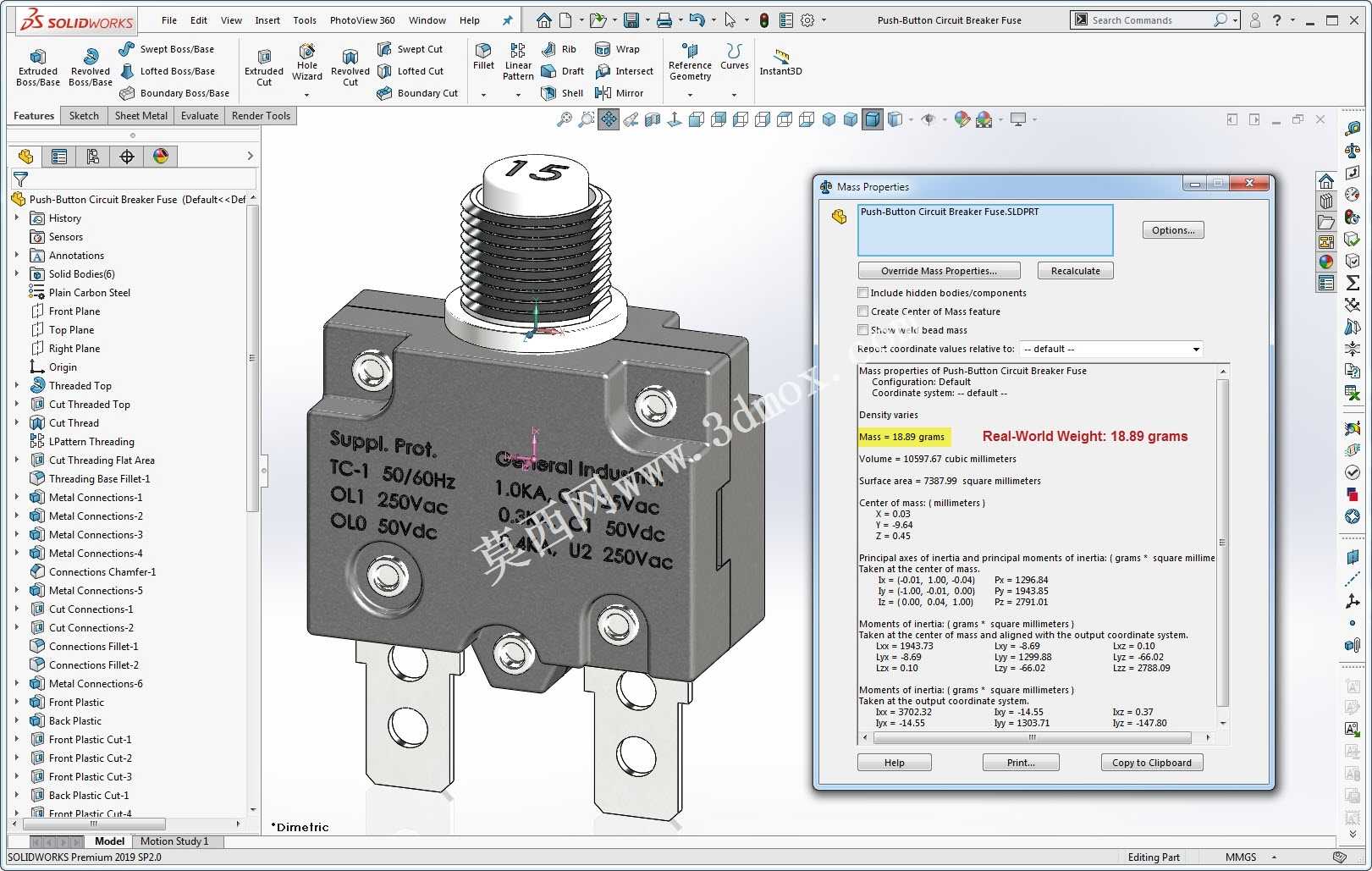Click the Edit Appearance color ball icon

coord(962,119)
